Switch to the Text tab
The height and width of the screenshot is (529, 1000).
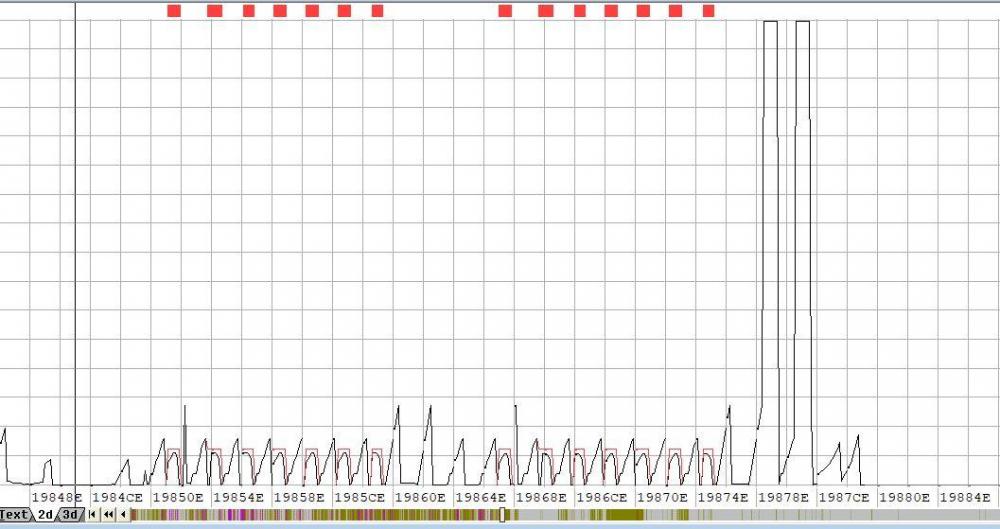coord(14,515)
